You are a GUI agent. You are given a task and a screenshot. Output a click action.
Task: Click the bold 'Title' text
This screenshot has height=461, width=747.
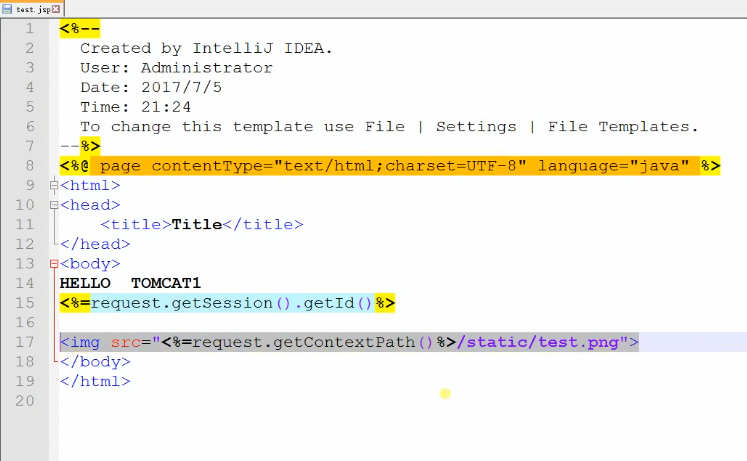(197, 224)
